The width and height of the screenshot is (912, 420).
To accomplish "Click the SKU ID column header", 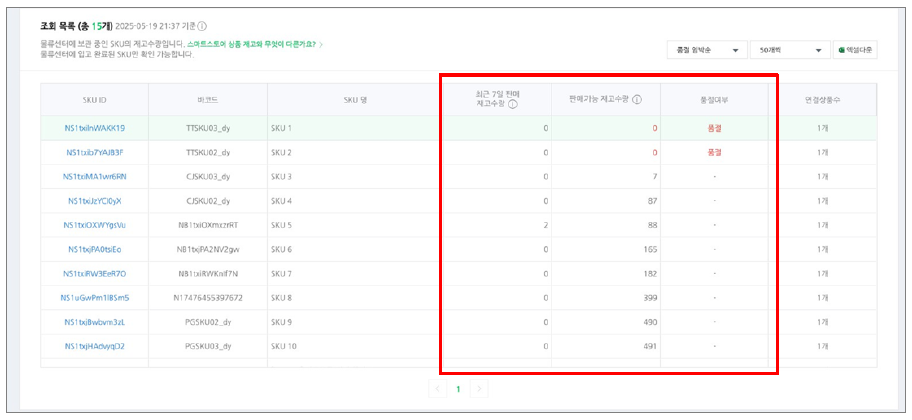I will click(94, 99).
